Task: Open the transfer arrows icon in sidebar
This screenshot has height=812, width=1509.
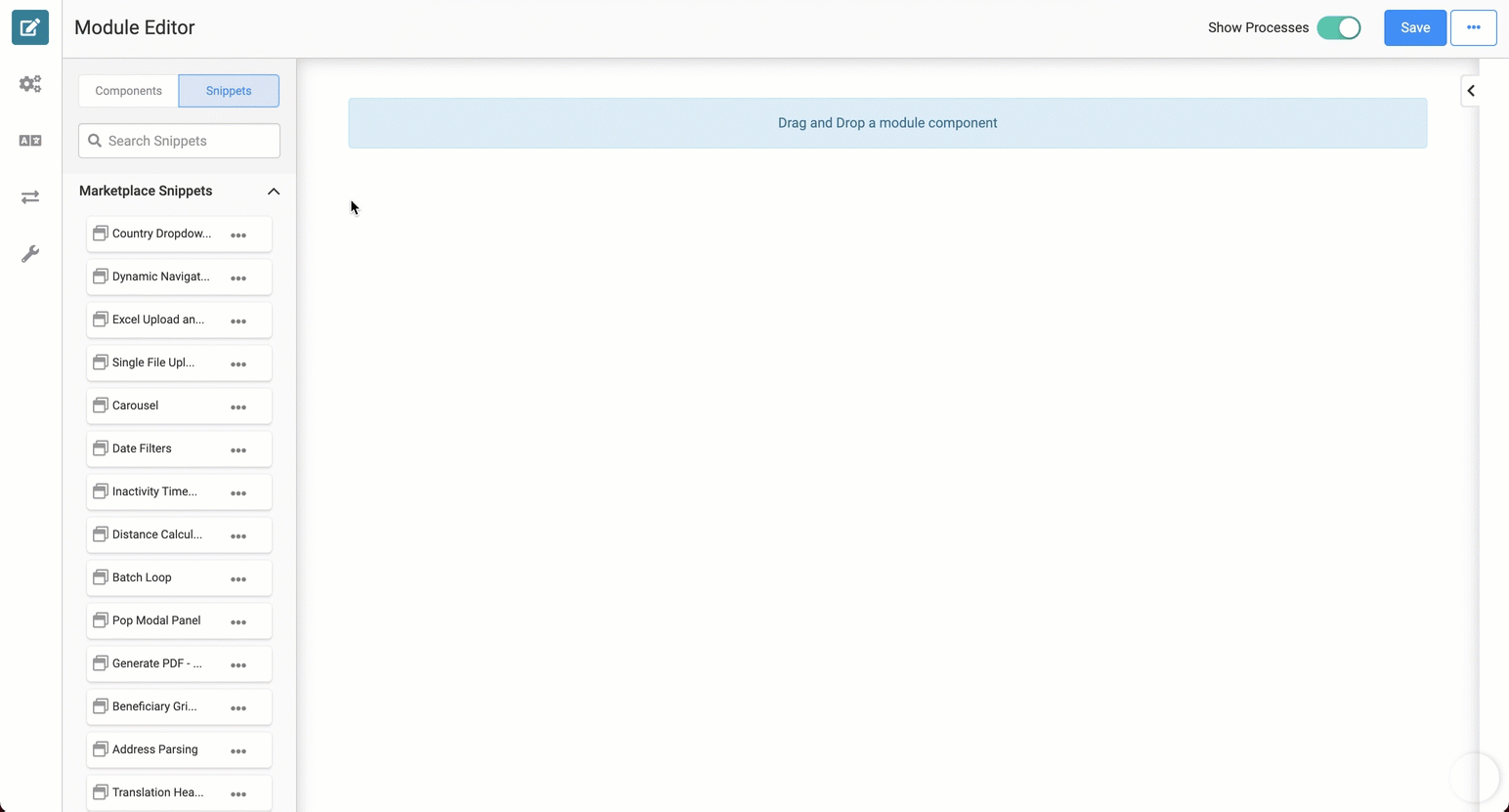Action: click(30, 197)
